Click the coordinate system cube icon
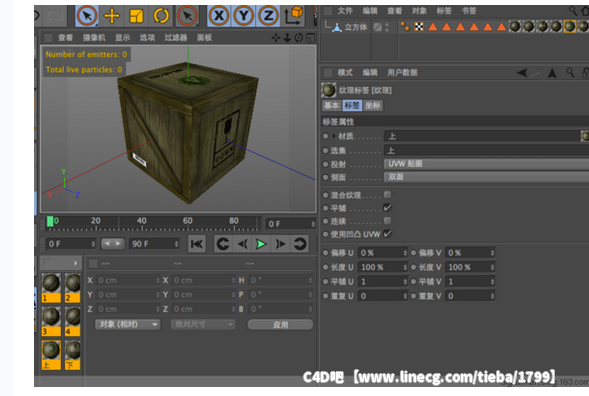The width and height of the screenshot is (589, 396). 294,16
